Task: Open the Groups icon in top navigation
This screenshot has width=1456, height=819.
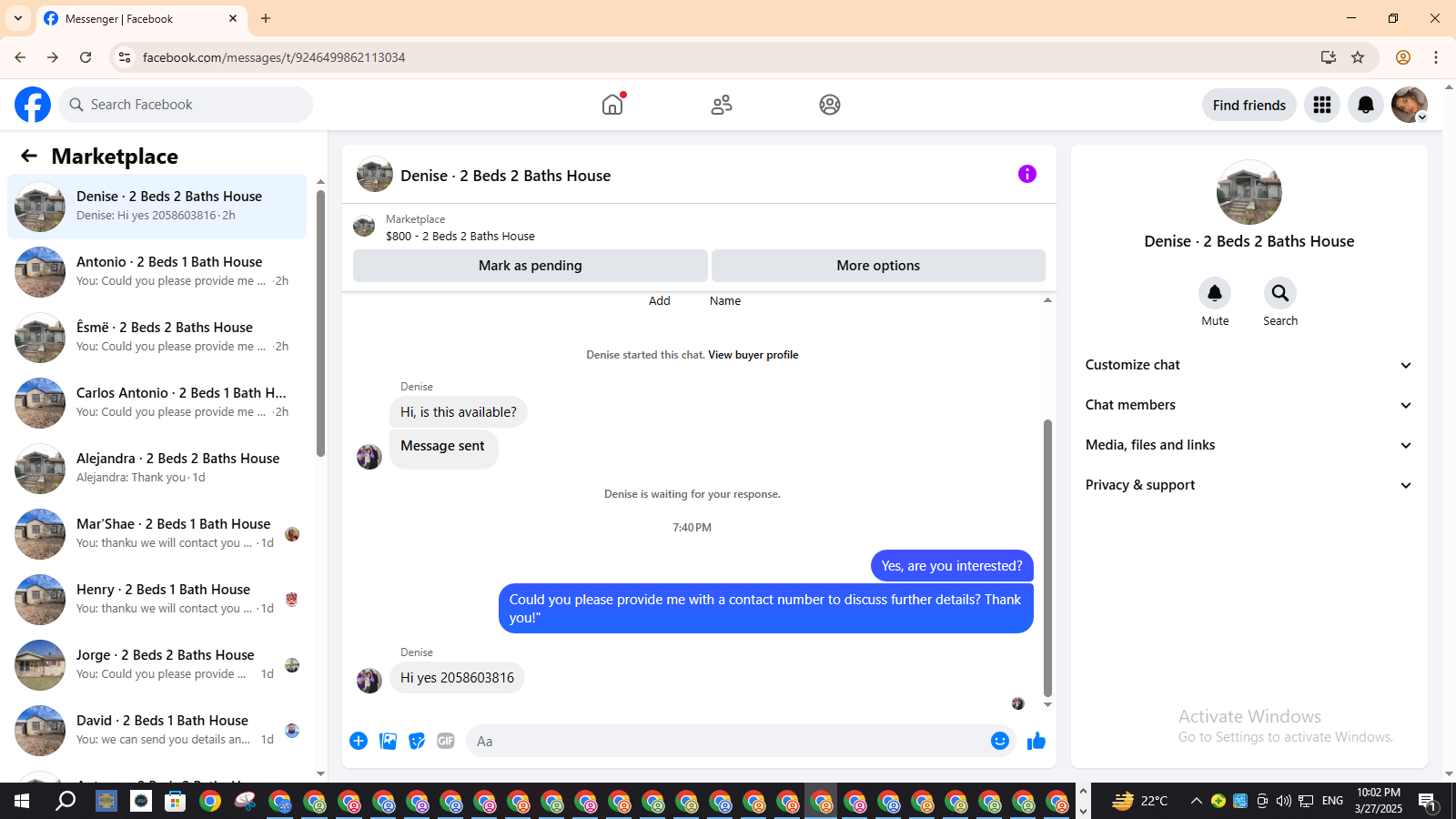Action: 830,105
